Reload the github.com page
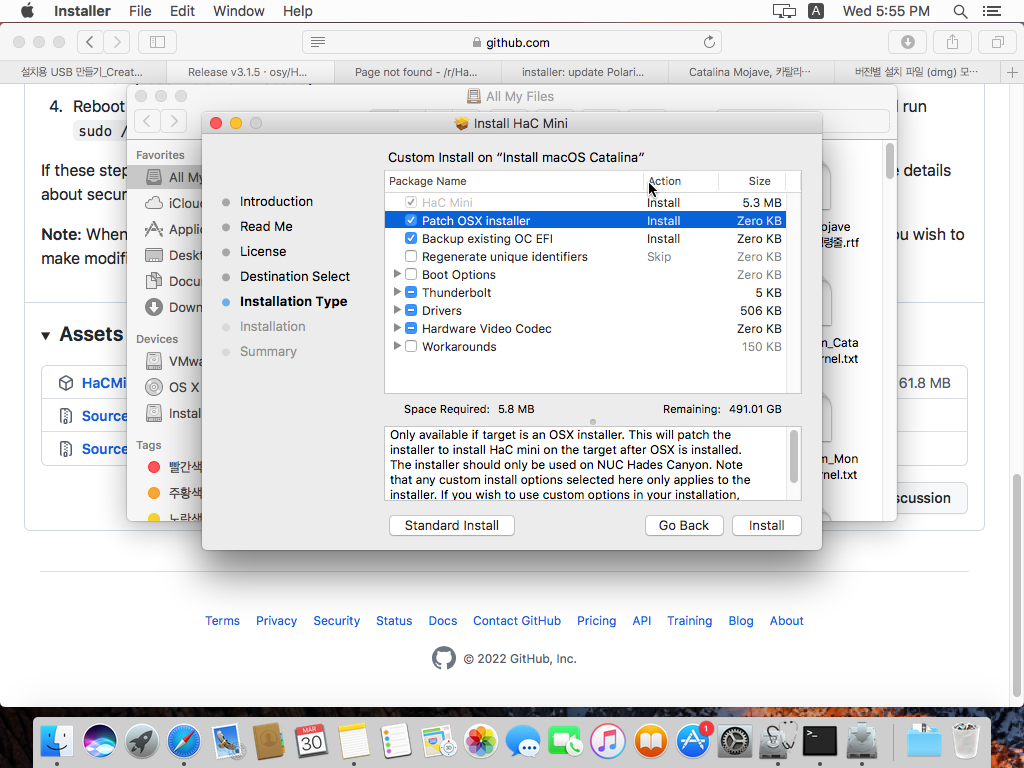 click(709, 42)
